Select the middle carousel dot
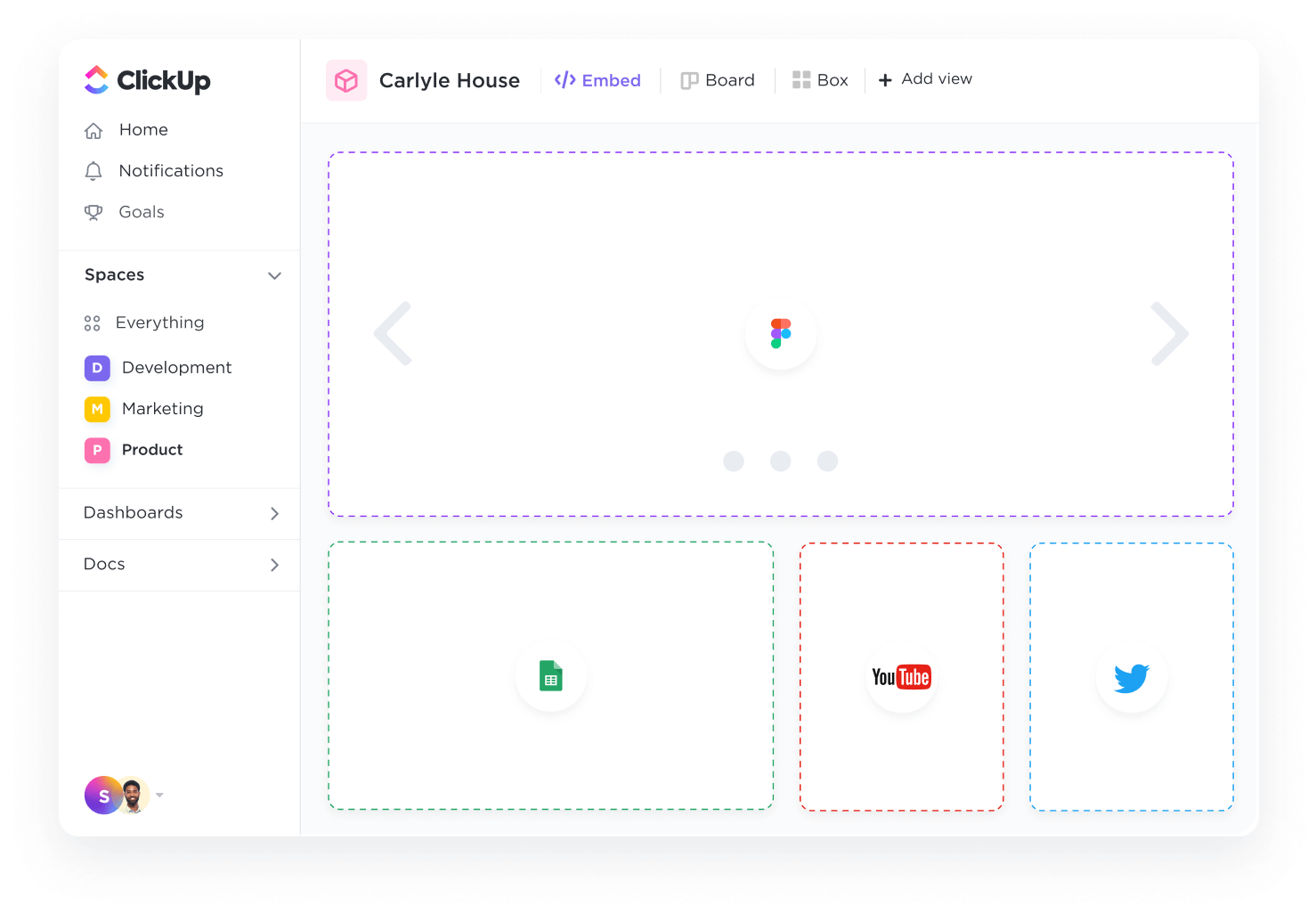Image resolution: width=1316 pixels, height=914 pixels. pos(781,461)
